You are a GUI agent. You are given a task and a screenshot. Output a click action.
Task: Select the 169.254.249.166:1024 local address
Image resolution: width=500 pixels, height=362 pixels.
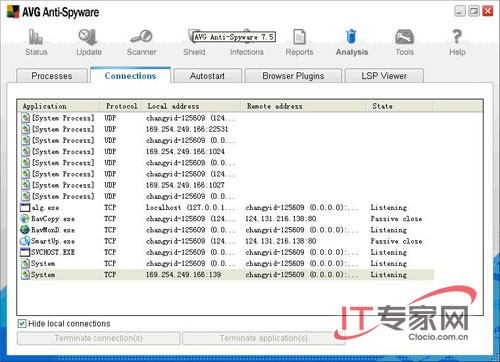click(185, 151)
